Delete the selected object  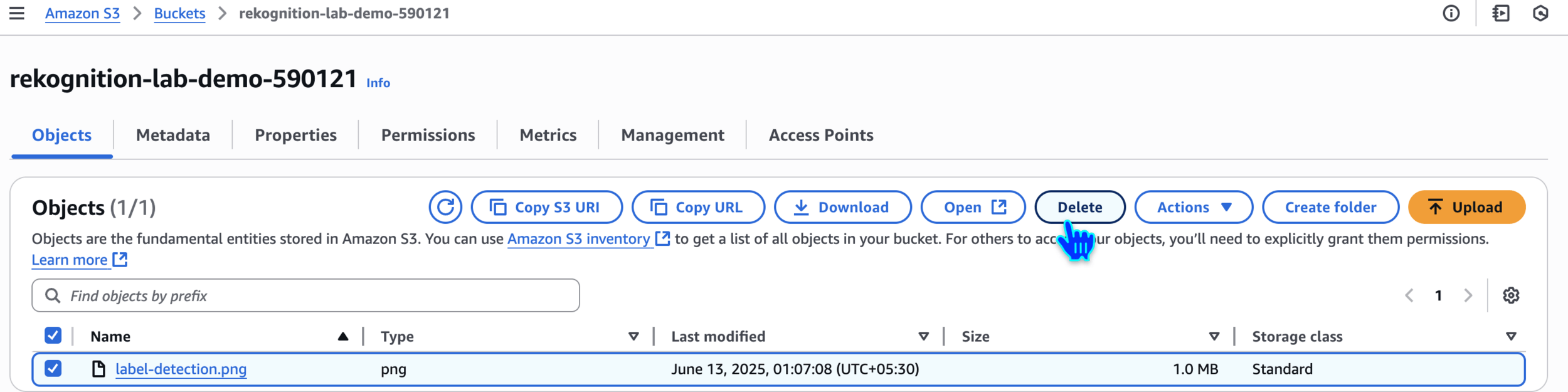click(x=1079, y=207)
